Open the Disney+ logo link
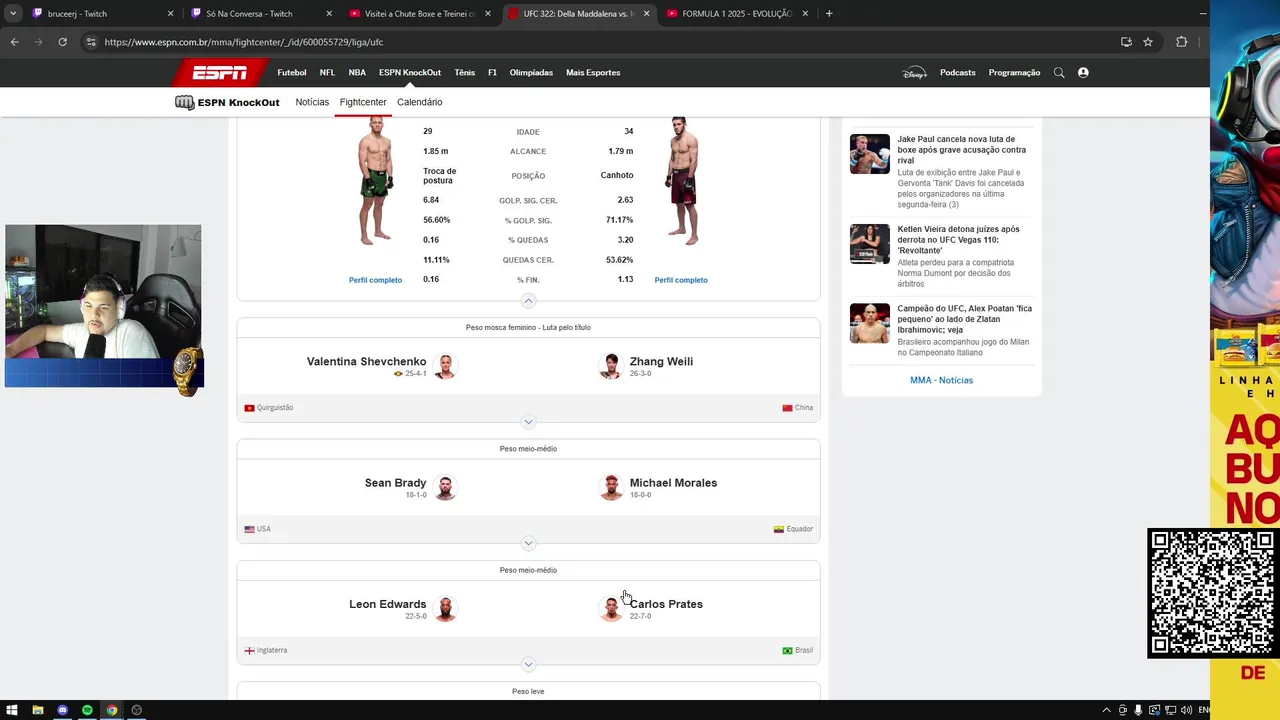This screenshot has height=720, width=1280. click(914, 73)
